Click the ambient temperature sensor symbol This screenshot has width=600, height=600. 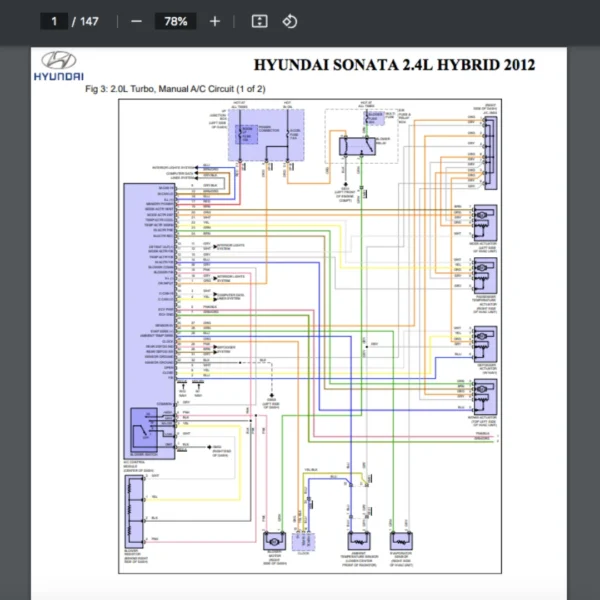point(357,541)
